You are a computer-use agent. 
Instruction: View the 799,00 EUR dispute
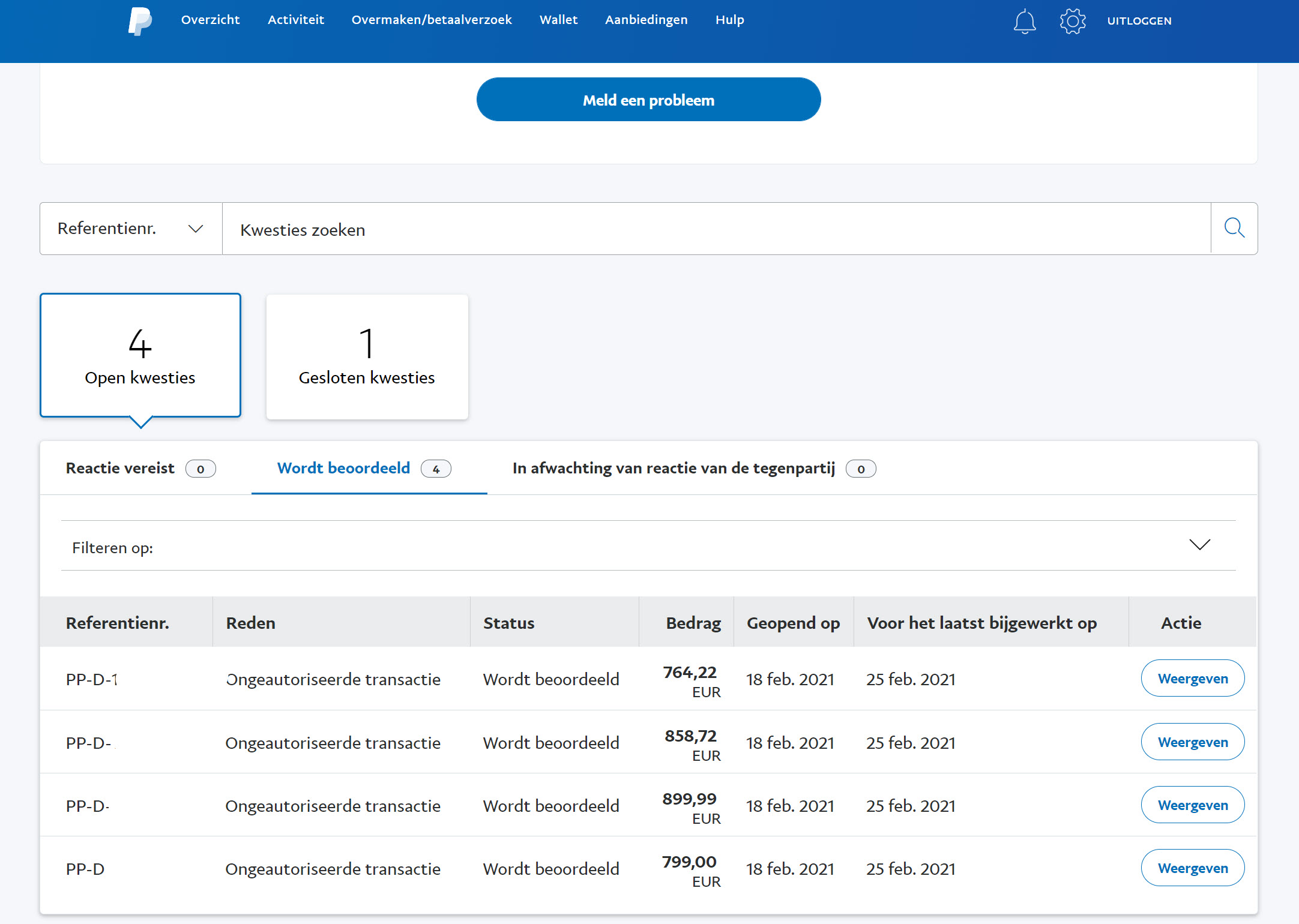pyautogui.click(x=1192, y=868)
